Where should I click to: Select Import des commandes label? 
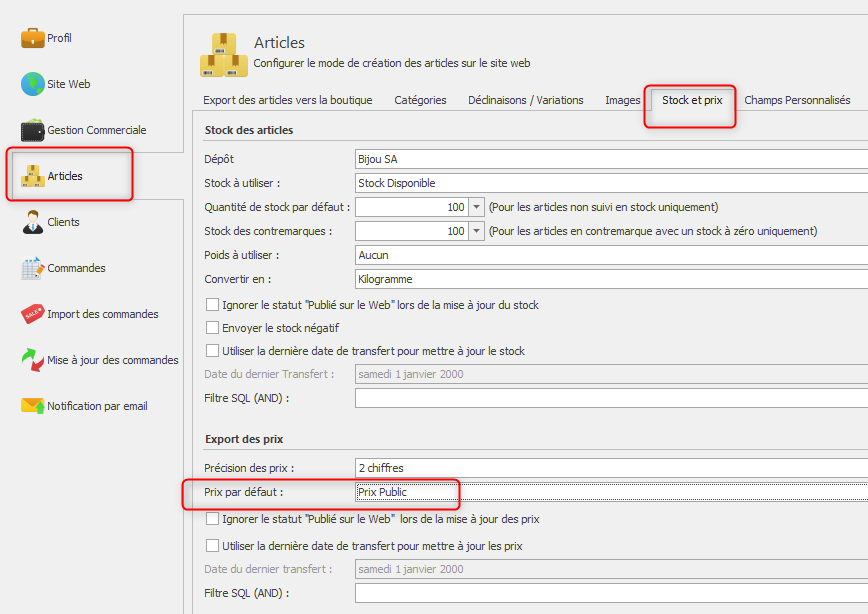[x=103, y=314]
